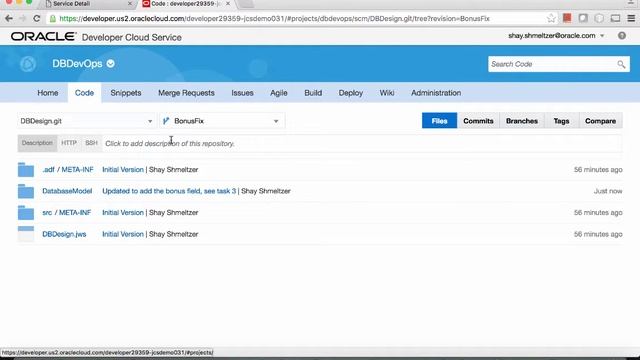Open the Build tab
Viewport: 640px width, 360px height.
313,93
